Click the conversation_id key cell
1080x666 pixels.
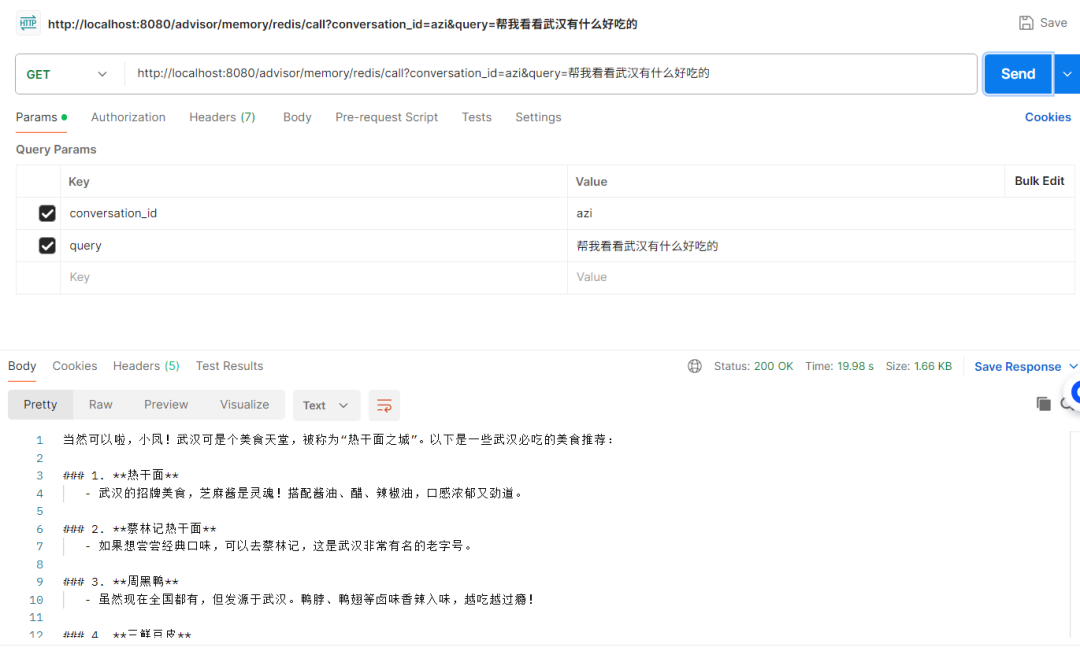pos(313,214)
